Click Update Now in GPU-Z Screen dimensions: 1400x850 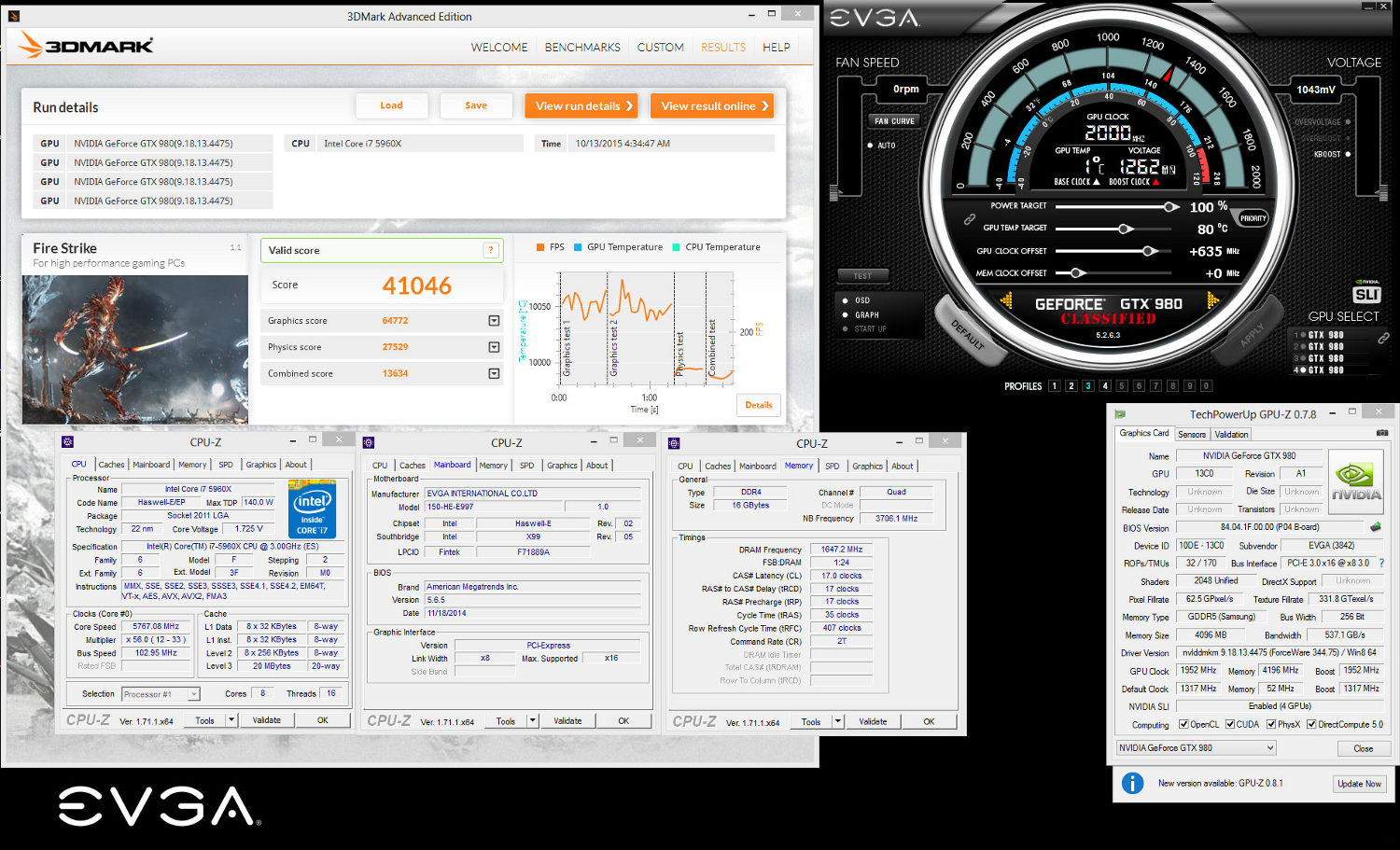pos(1359,784)
